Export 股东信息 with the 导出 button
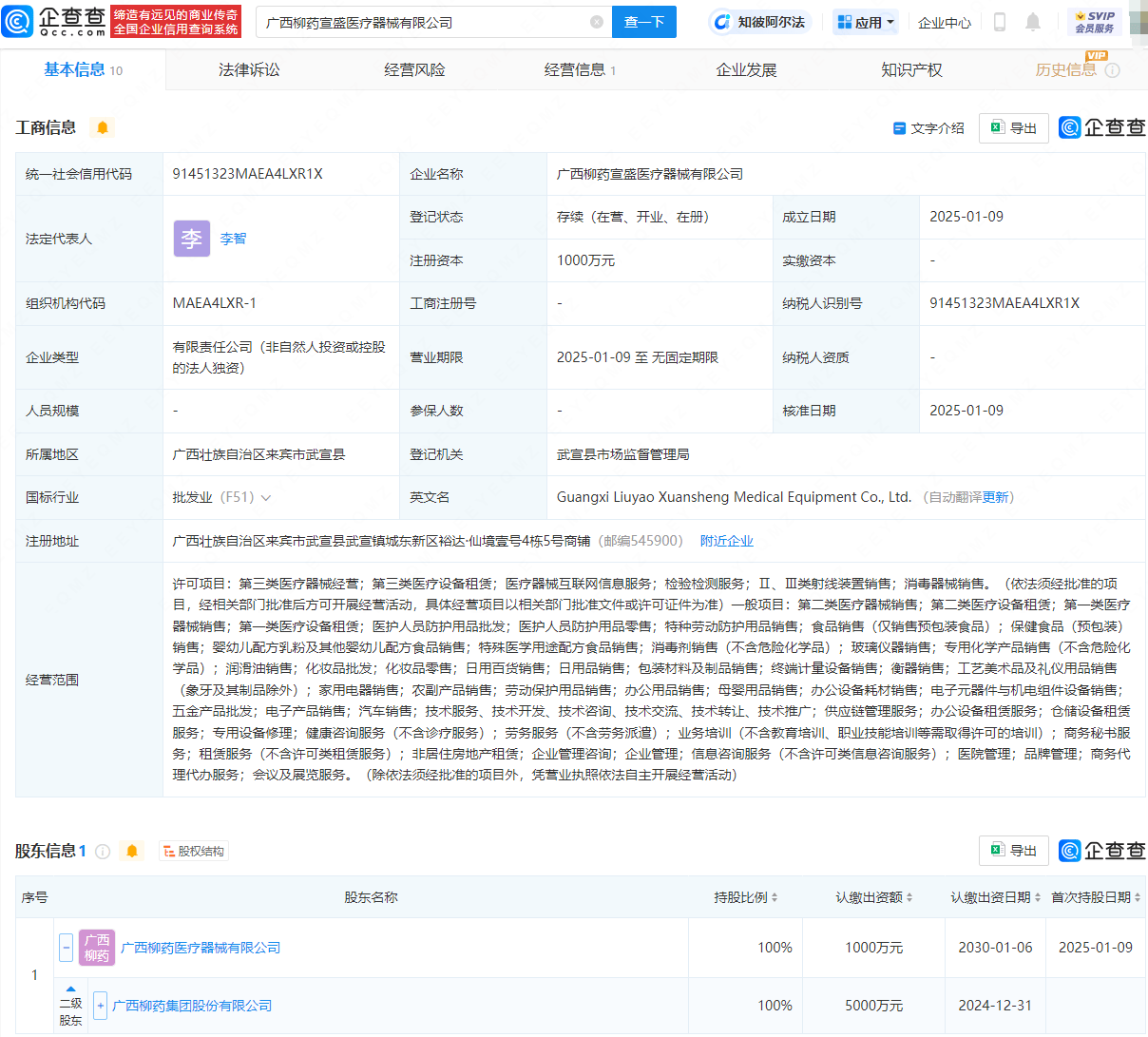This screenshot has height=1037, width=1148. tap(1014, 851)
